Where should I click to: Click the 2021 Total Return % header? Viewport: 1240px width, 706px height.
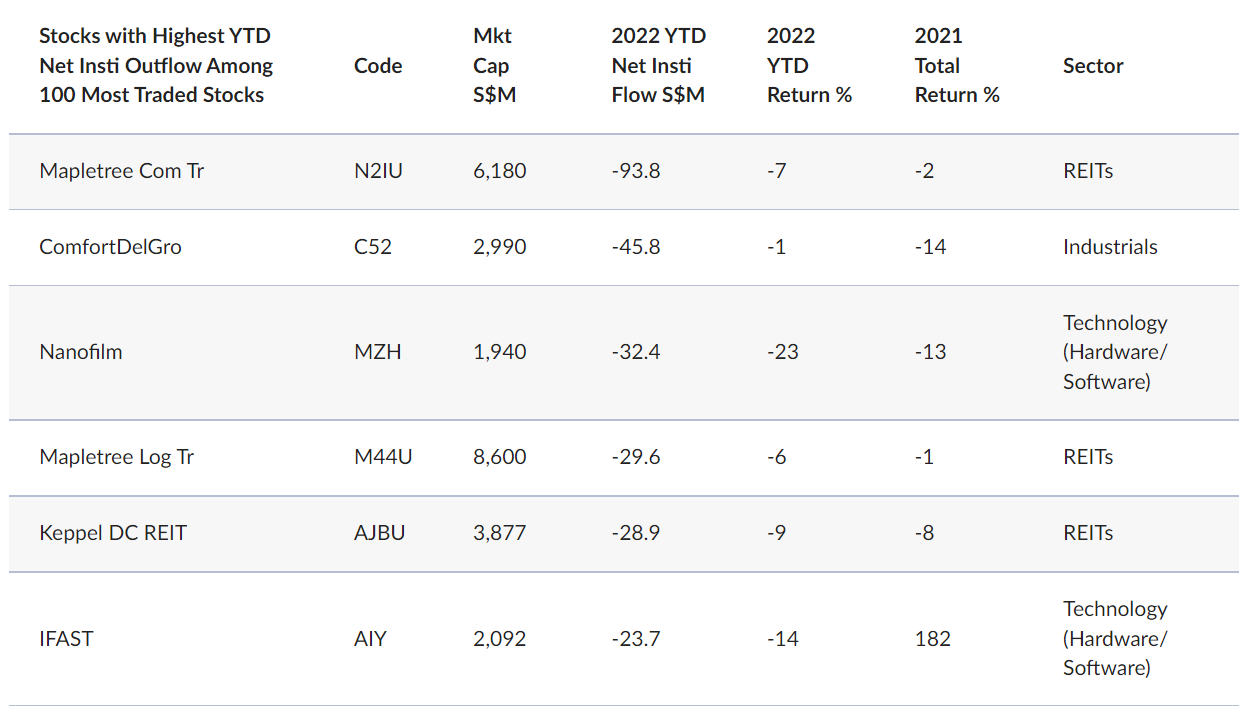(x=957, y=66)
